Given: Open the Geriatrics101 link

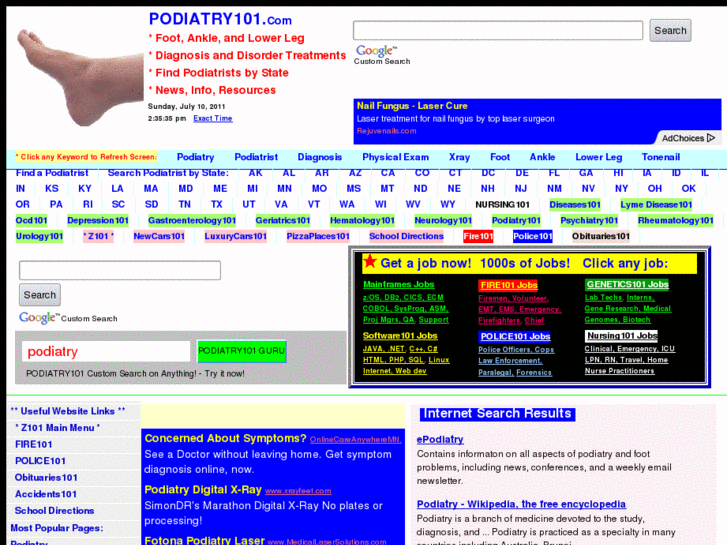Looking at the screenshot, I should [283, 220].
